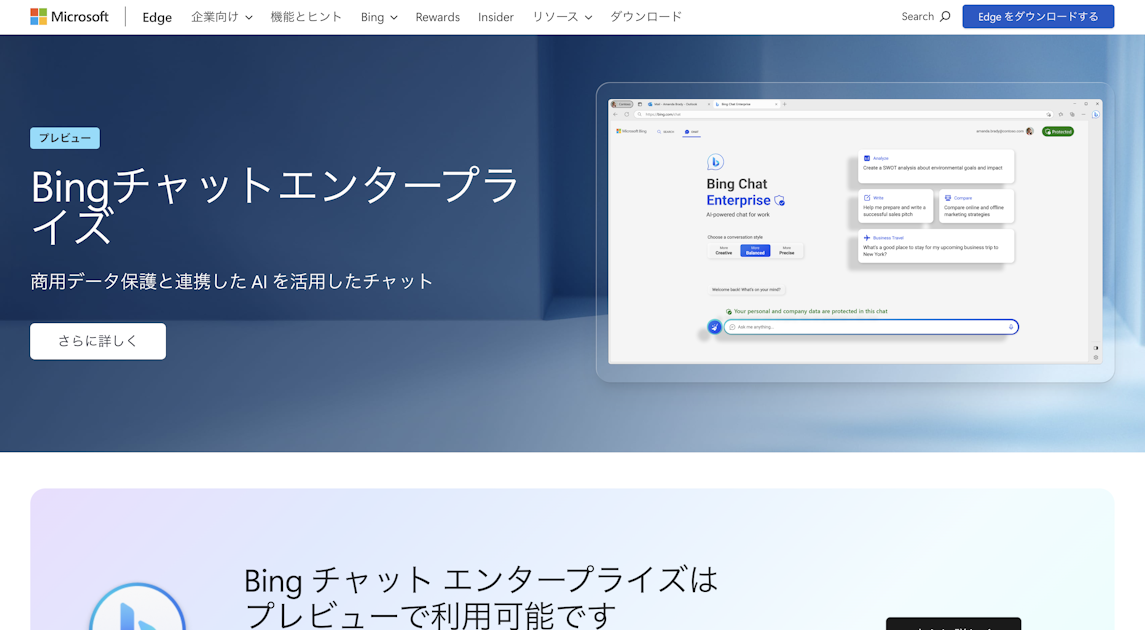
Task: Click the Bing logo above Bing Chat Enterprise
Action: pyautogui.click(x=715, y=161)
